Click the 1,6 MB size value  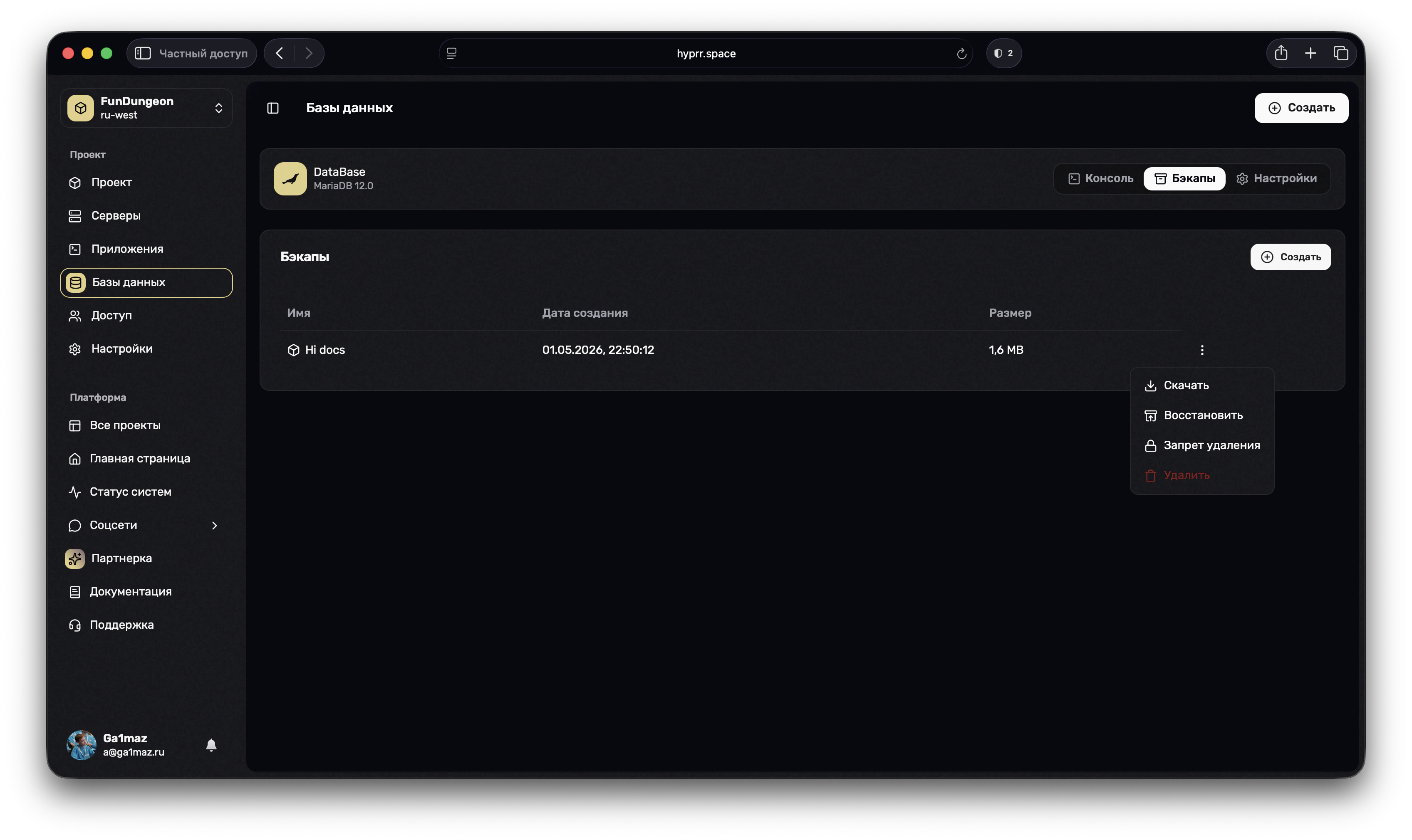[1006, 350]
